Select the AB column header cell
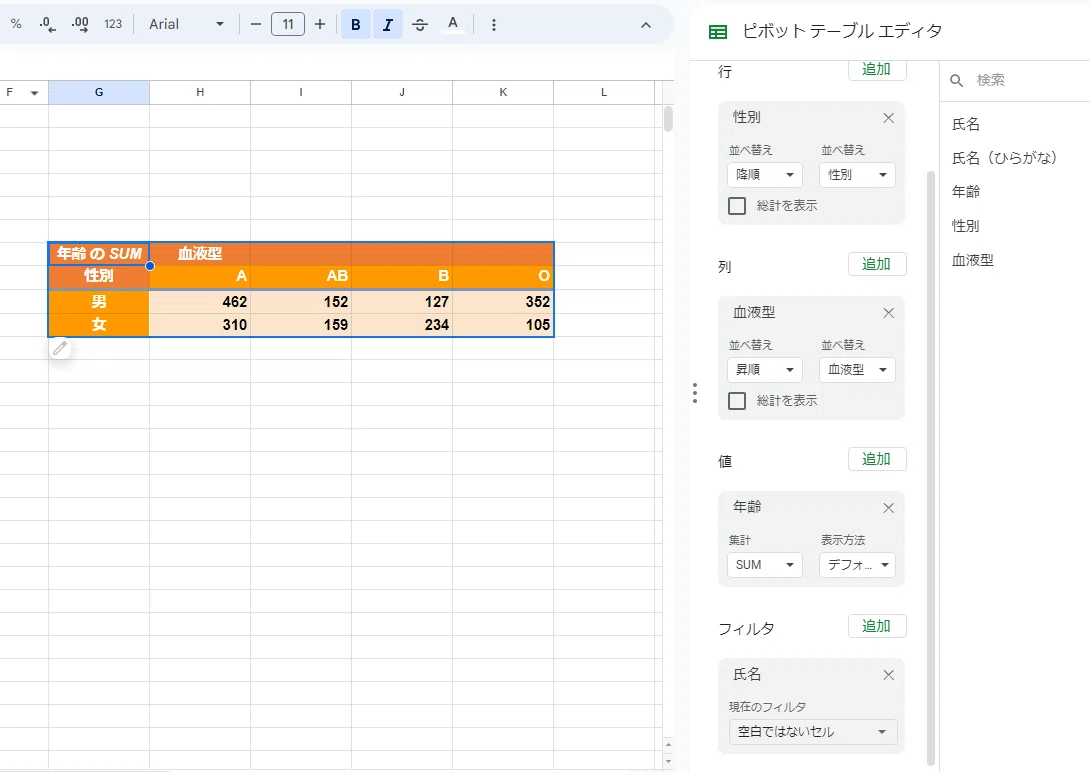 coord(301,276)
